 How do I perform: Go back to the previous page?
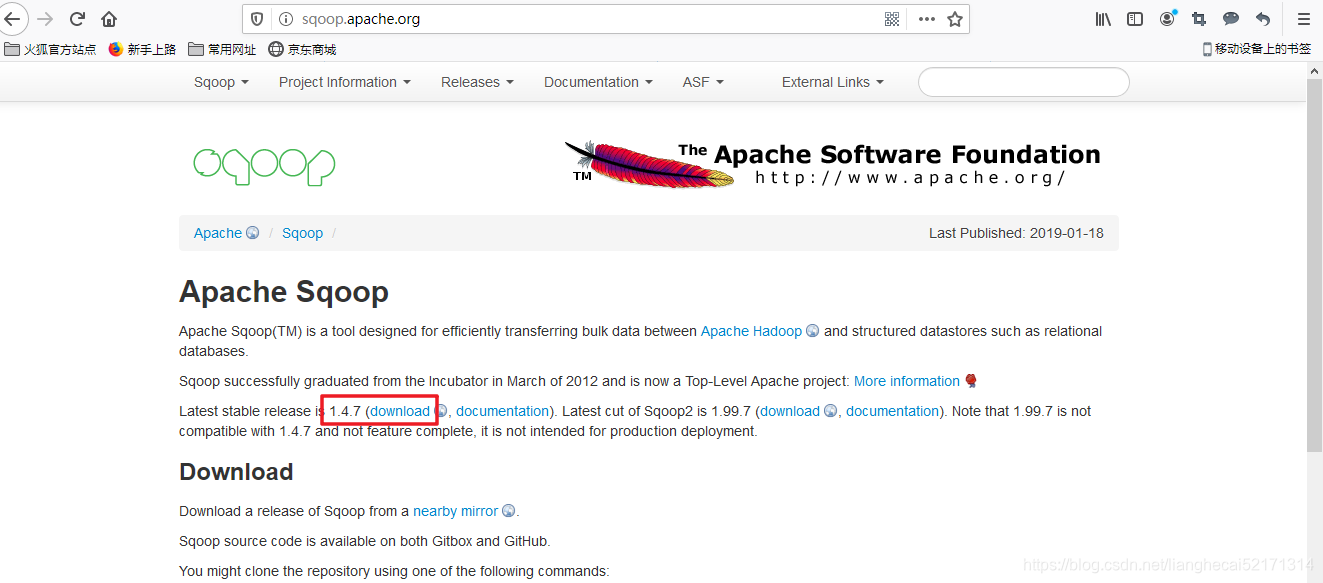point(12,19)
